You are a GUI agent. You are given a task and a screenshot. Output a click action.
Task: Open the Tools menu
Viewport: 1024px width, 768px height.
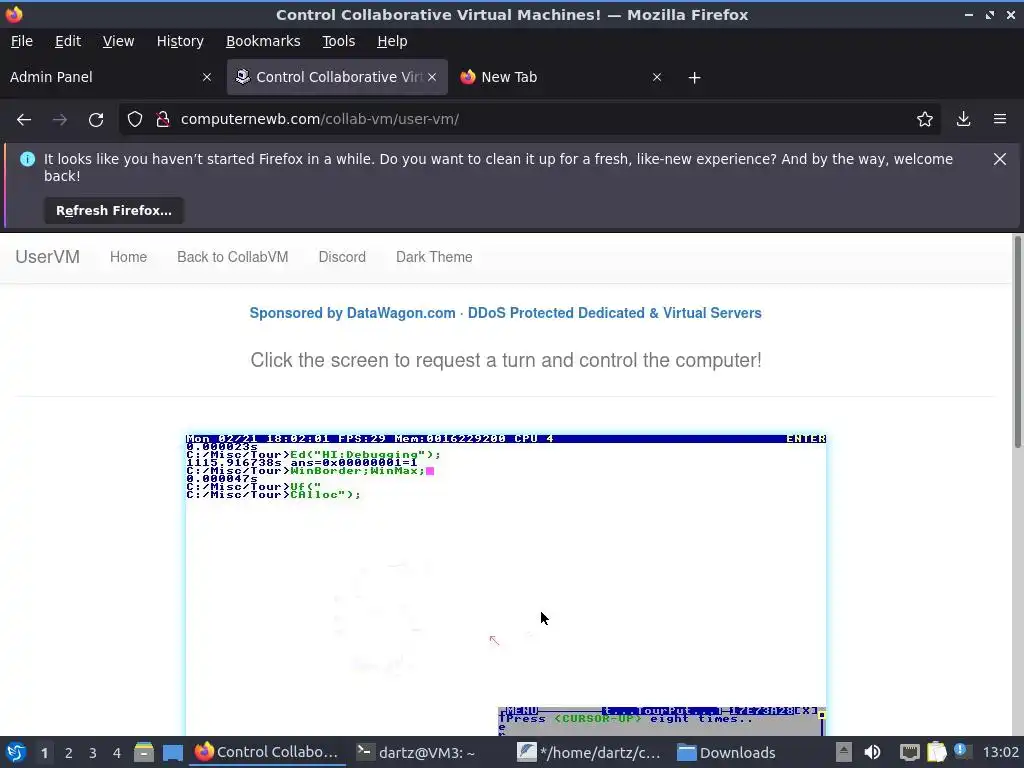click(x=338, y=41)
